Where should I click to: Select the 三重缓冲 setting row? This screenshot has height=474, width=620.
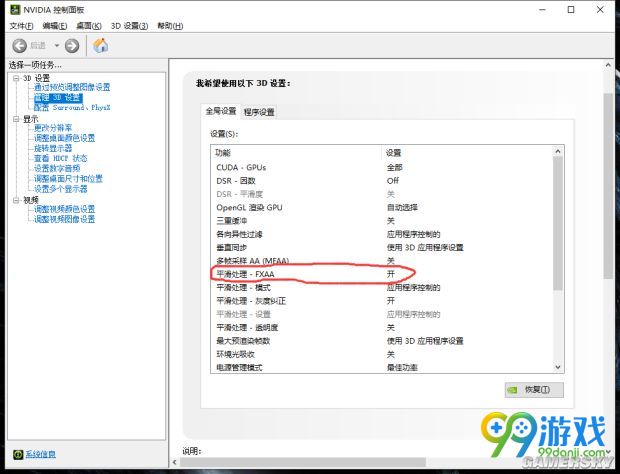[x=382, y=221]
